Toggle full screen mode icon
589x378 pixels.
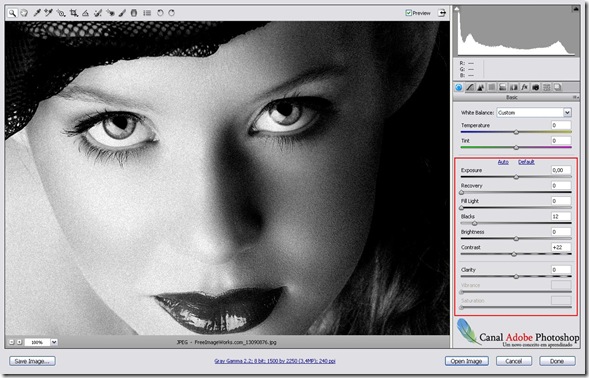point(442,13)
